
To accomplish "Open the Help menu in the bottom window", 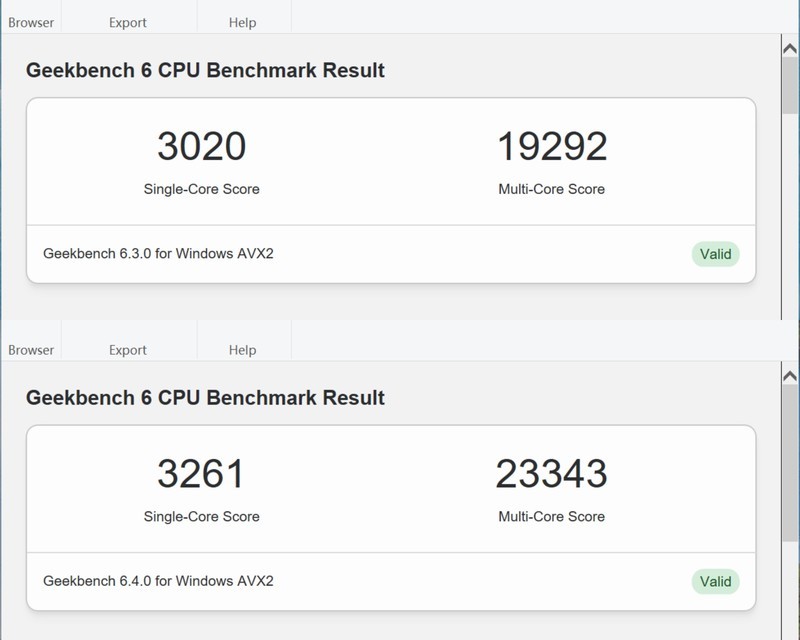I will tap(242, 350).
